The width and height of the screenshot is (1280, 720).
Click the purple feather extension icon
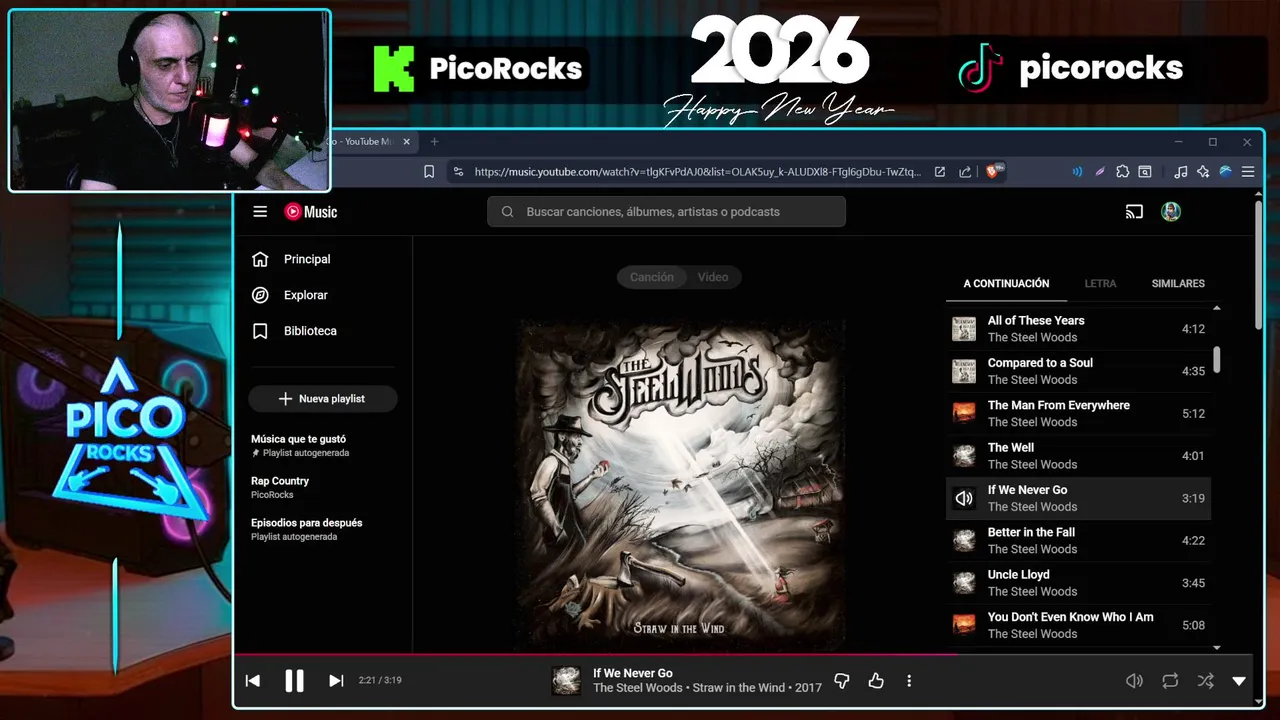pyautogui.click(x=1100, y=172)
